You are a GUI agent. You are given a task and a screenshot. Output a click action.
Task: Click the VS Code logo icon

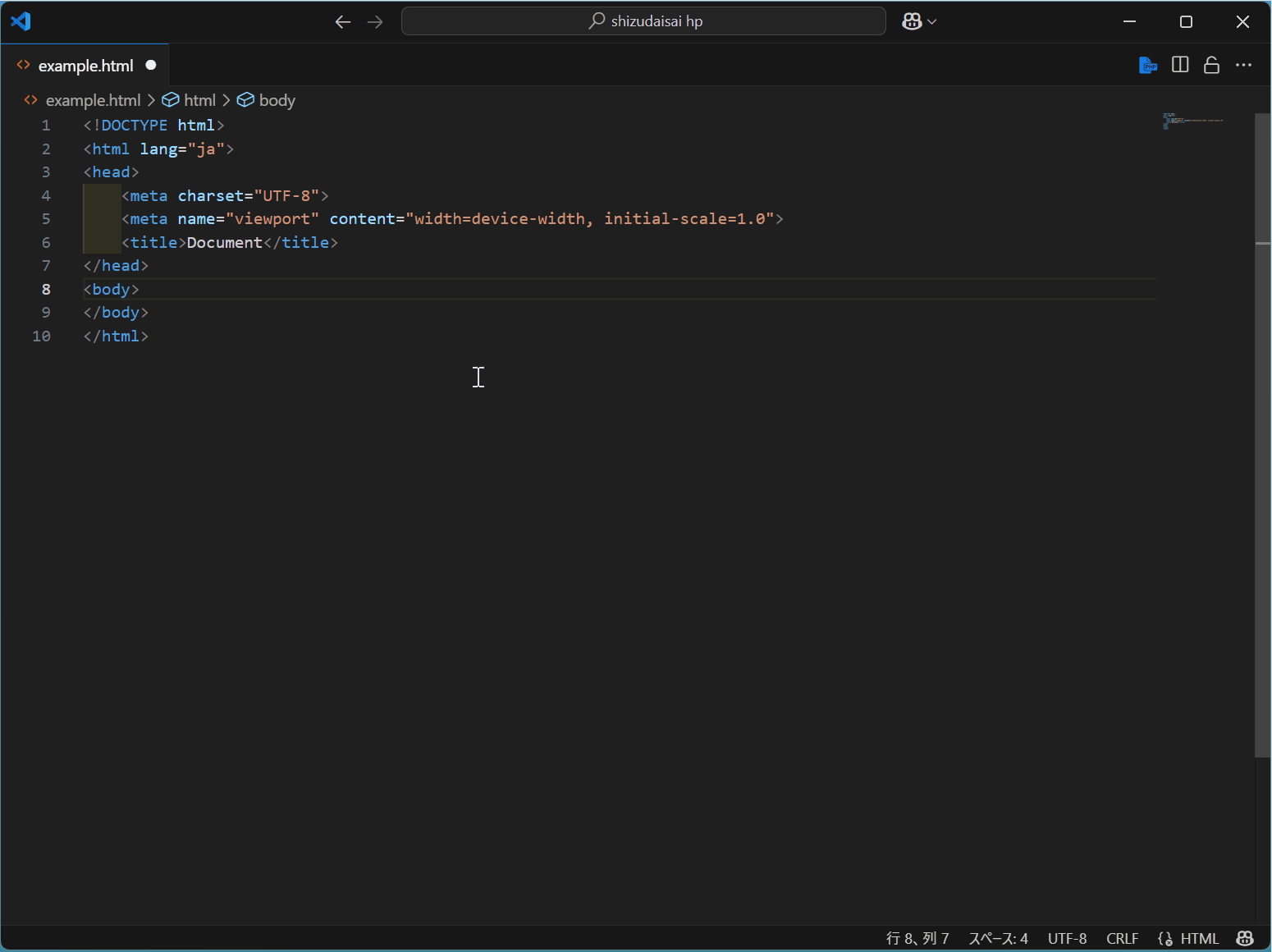click(21, 21)
